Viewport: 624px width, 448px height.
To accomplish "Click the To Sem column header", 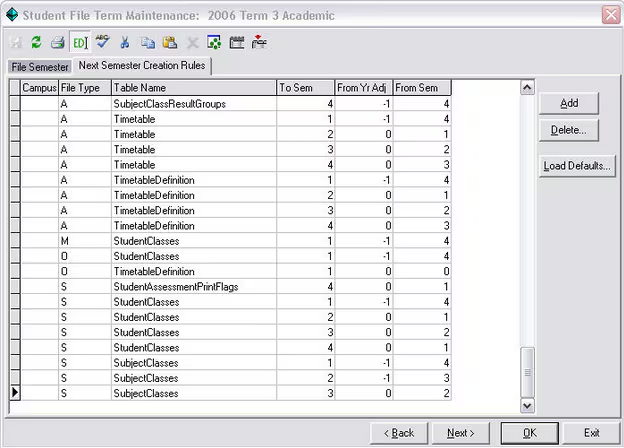I will (x=305, y=88).
